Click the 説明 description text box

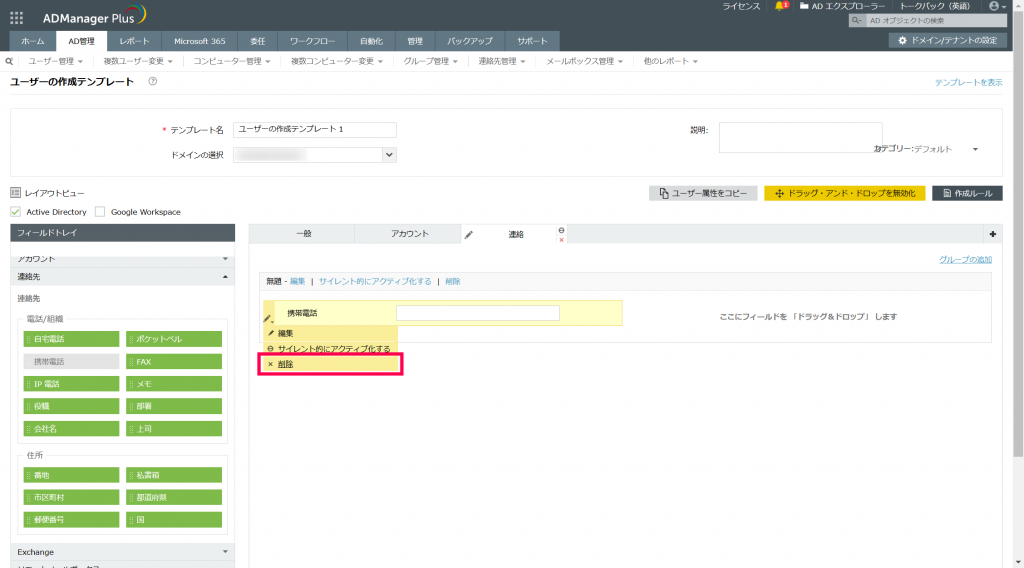tap(800, 137)
